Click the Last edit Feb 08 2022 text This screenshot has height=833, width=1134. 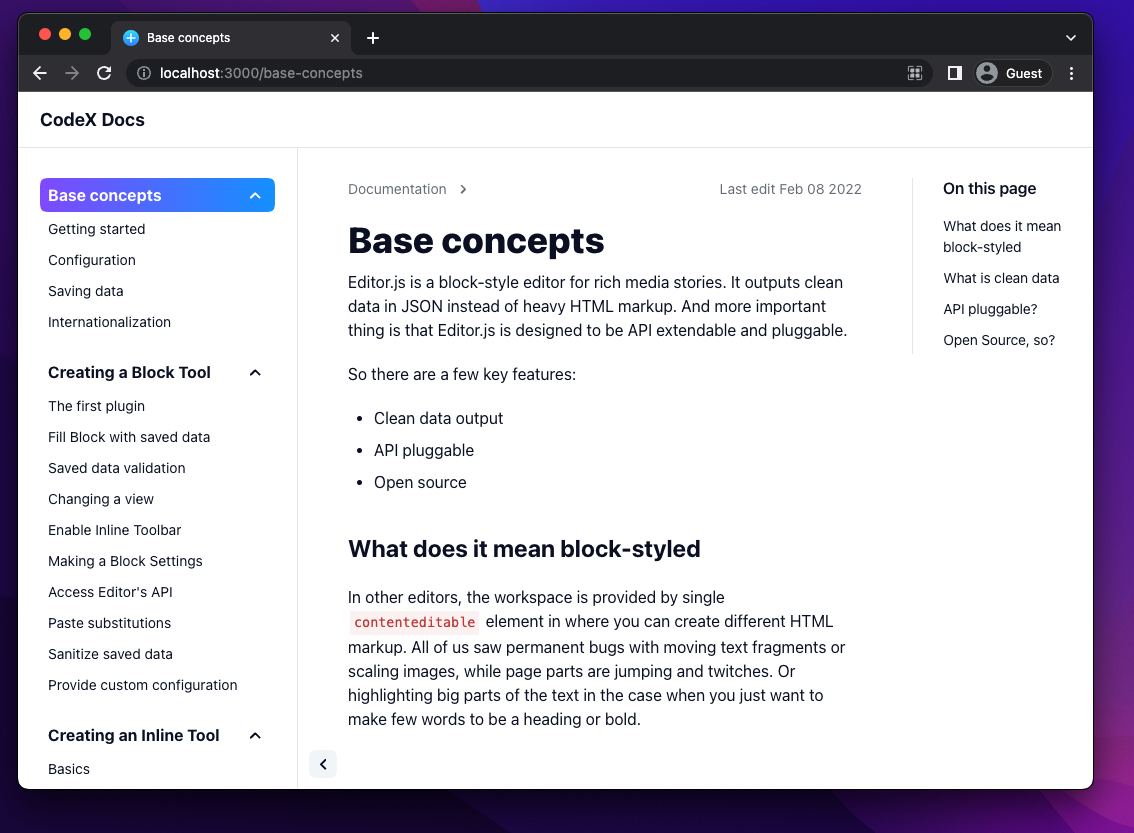point(790,189)
